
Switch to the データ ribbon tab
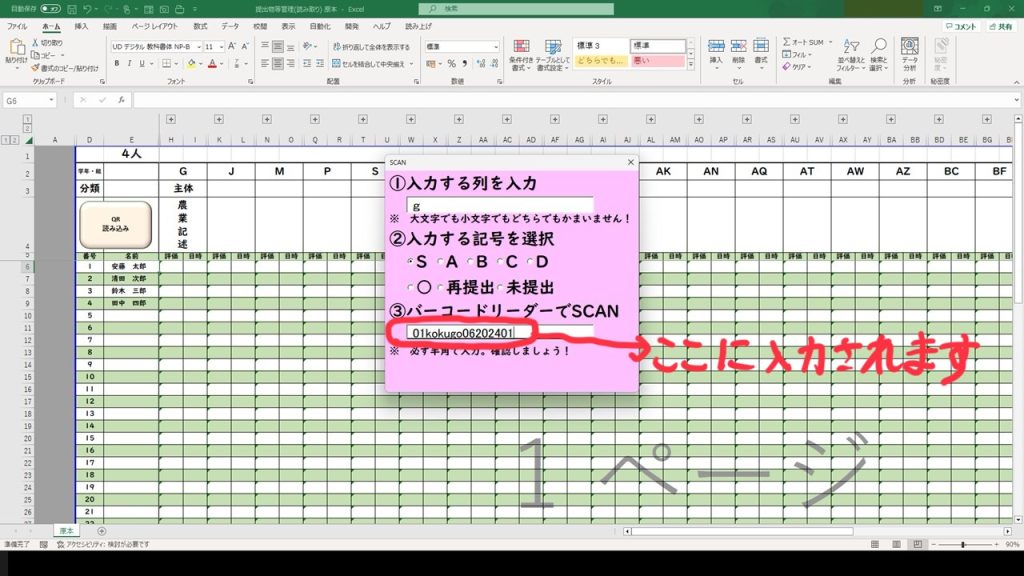coord(230,26)
